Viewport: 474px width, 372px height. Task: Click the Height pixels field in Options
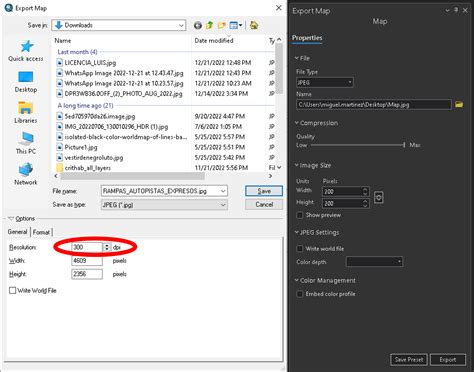(x=87, y=274)
